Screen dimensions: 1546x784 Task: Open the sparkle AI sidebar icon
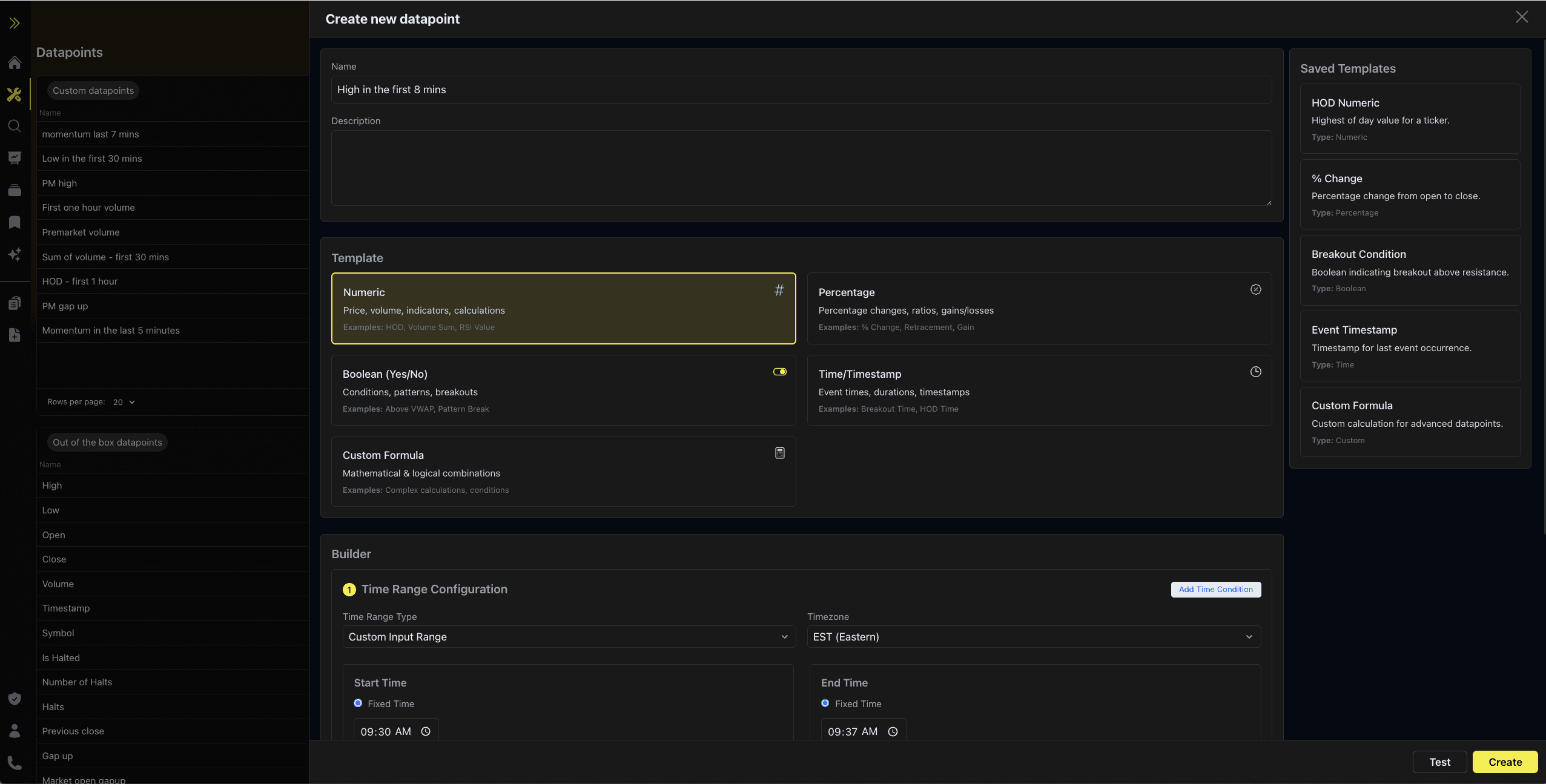(x=15, y=254)
